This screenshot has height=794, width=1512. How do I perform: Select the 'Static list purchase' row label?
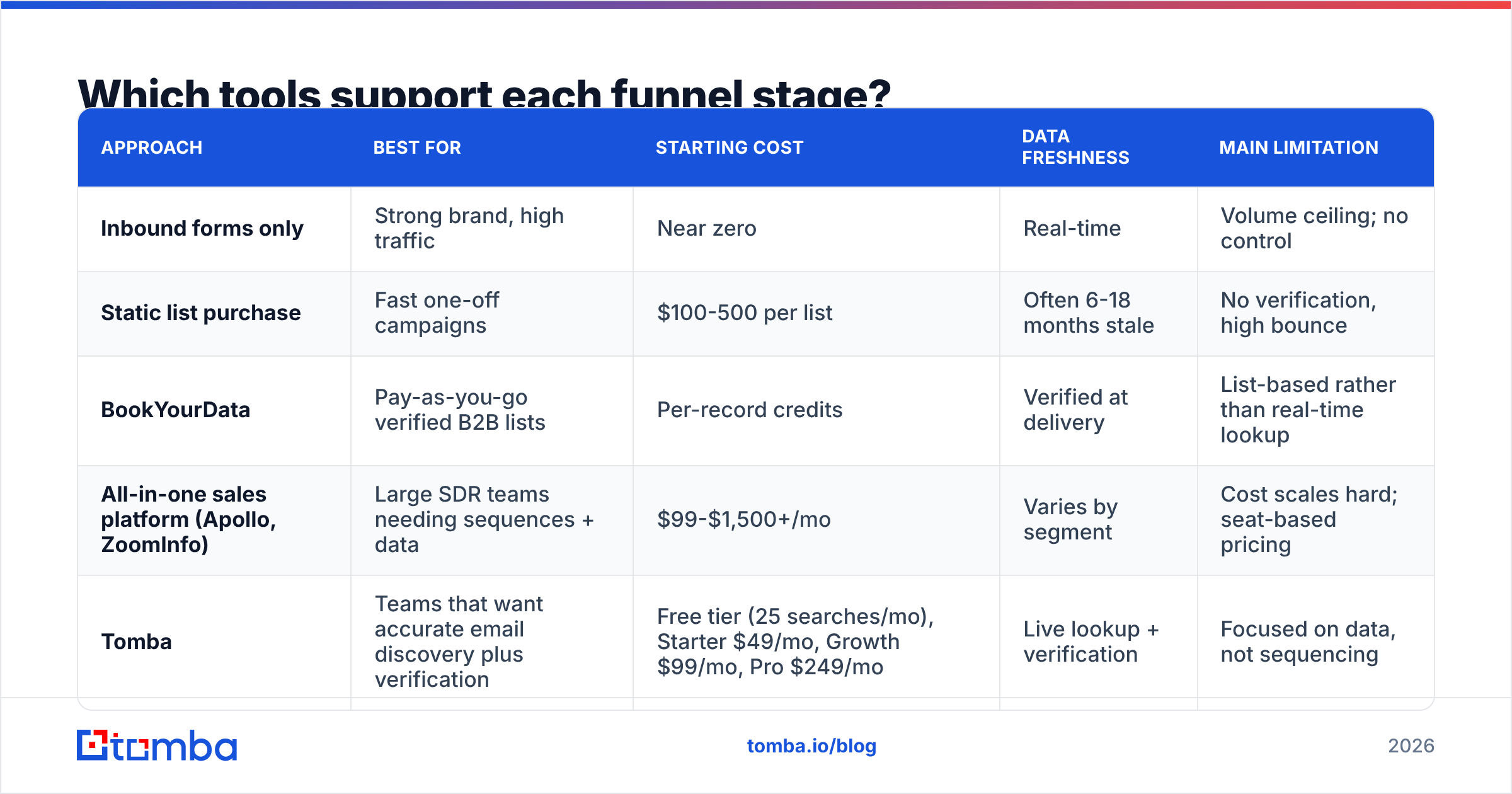[201, 313]
